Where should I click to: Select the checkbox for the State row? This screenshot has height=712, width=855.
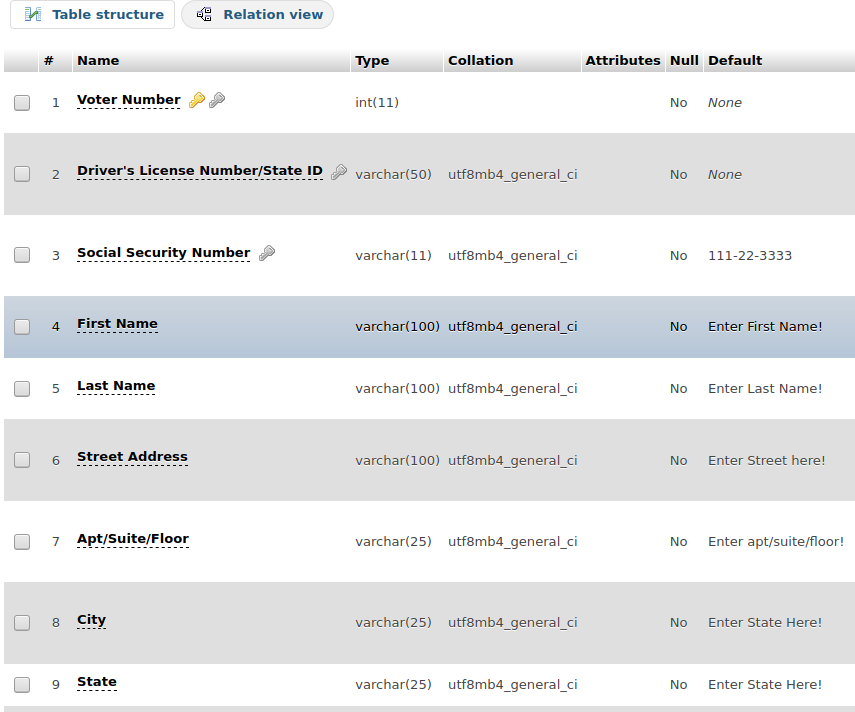(x=21, y=685)
